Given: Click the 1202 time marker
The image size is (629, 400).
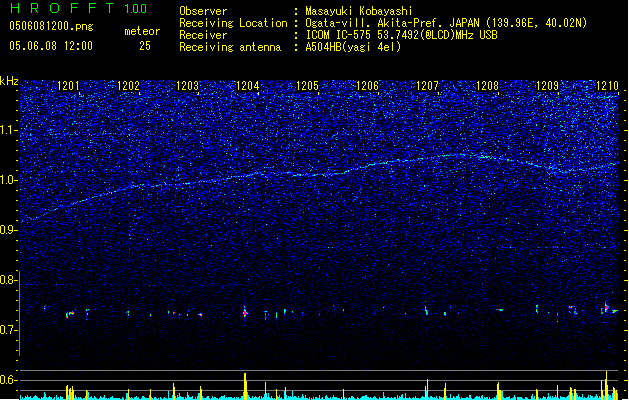Looking at the screenshot, I should (x=128, y=86).
